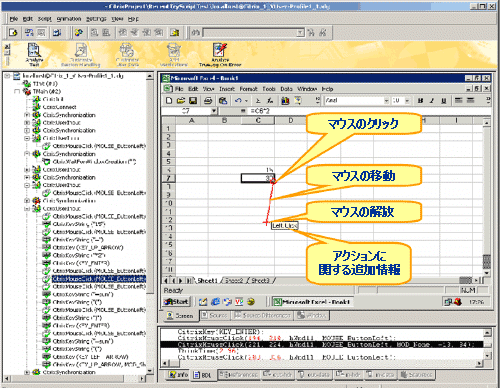This screenshot has height=388, width=500.
Task: Switch to the Source tab
Action: (x=215, y=315)
